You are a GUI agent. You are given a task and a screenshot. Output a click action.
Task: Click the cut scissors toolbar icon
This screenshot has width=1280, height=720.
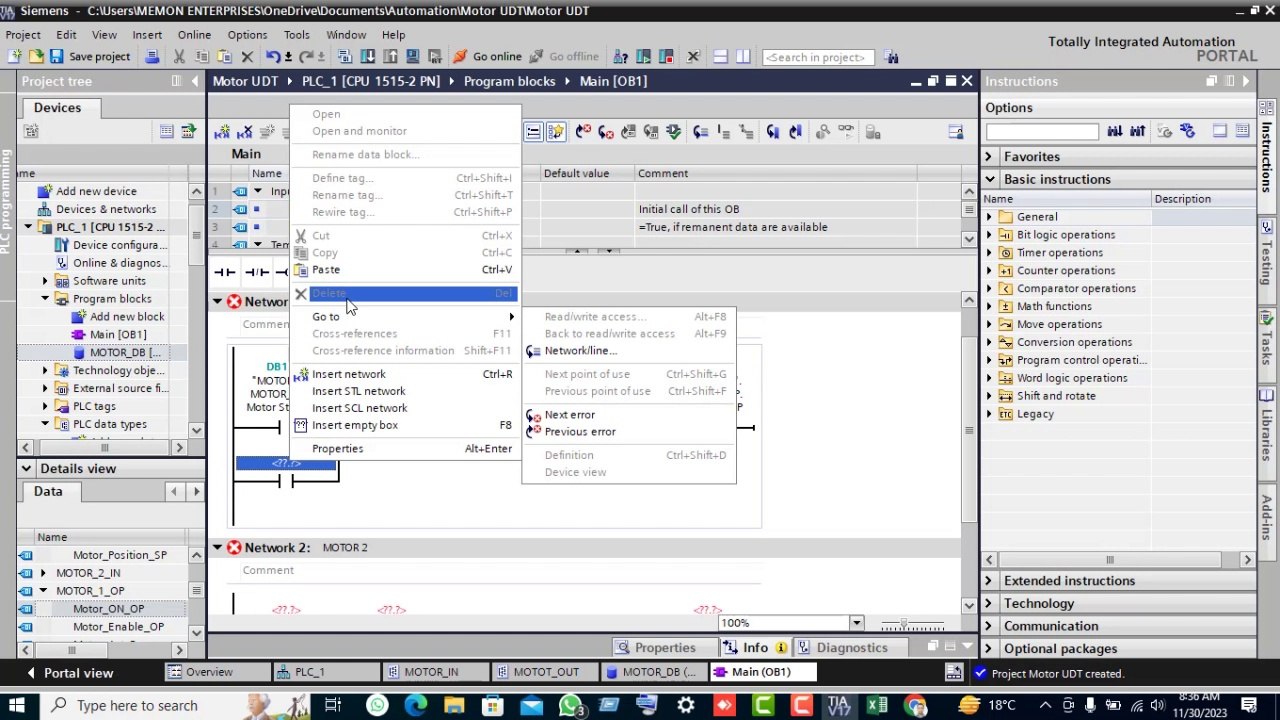(x=180, y=57)
